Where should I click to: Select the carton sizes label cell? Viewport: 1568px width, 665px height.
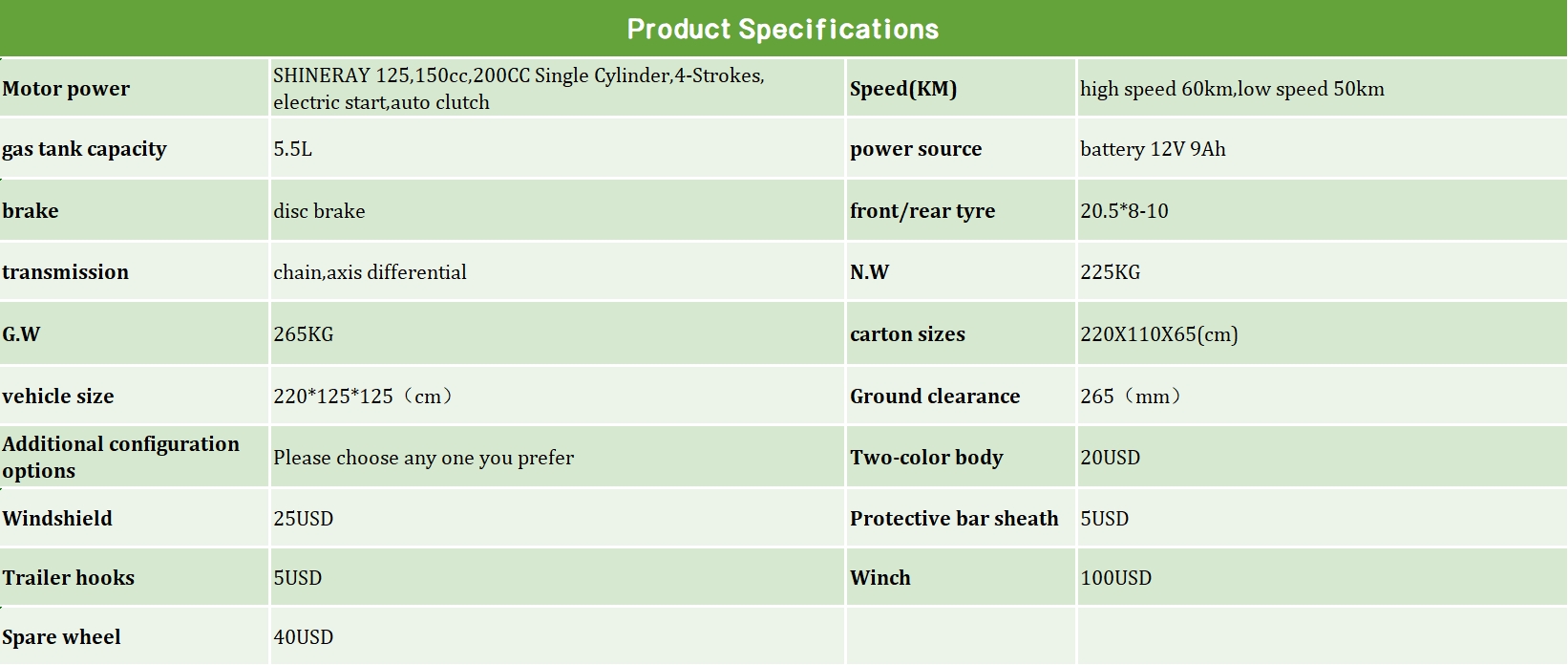click(907, 334)
